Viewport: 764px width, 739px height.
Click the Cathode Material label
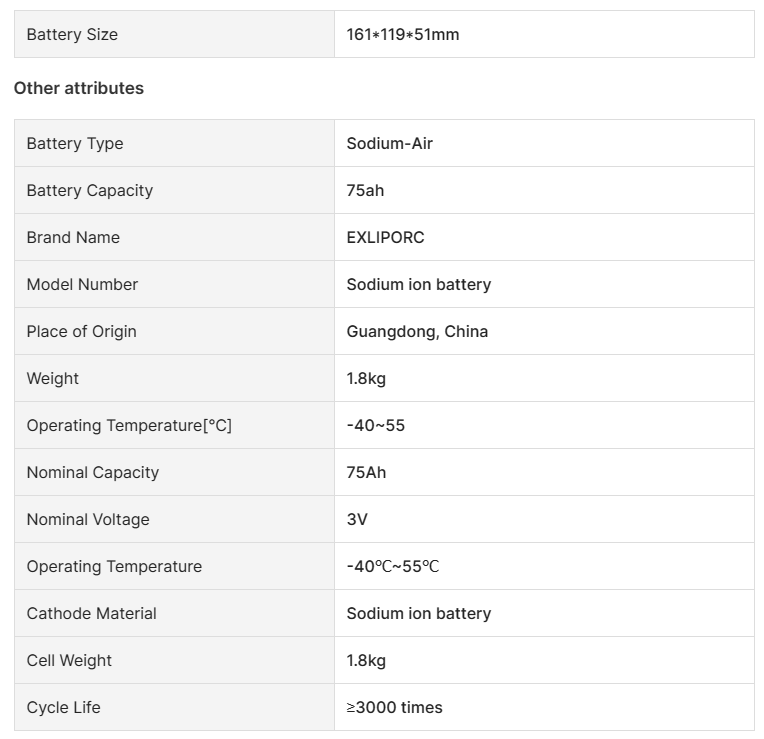tap(92, 613)
